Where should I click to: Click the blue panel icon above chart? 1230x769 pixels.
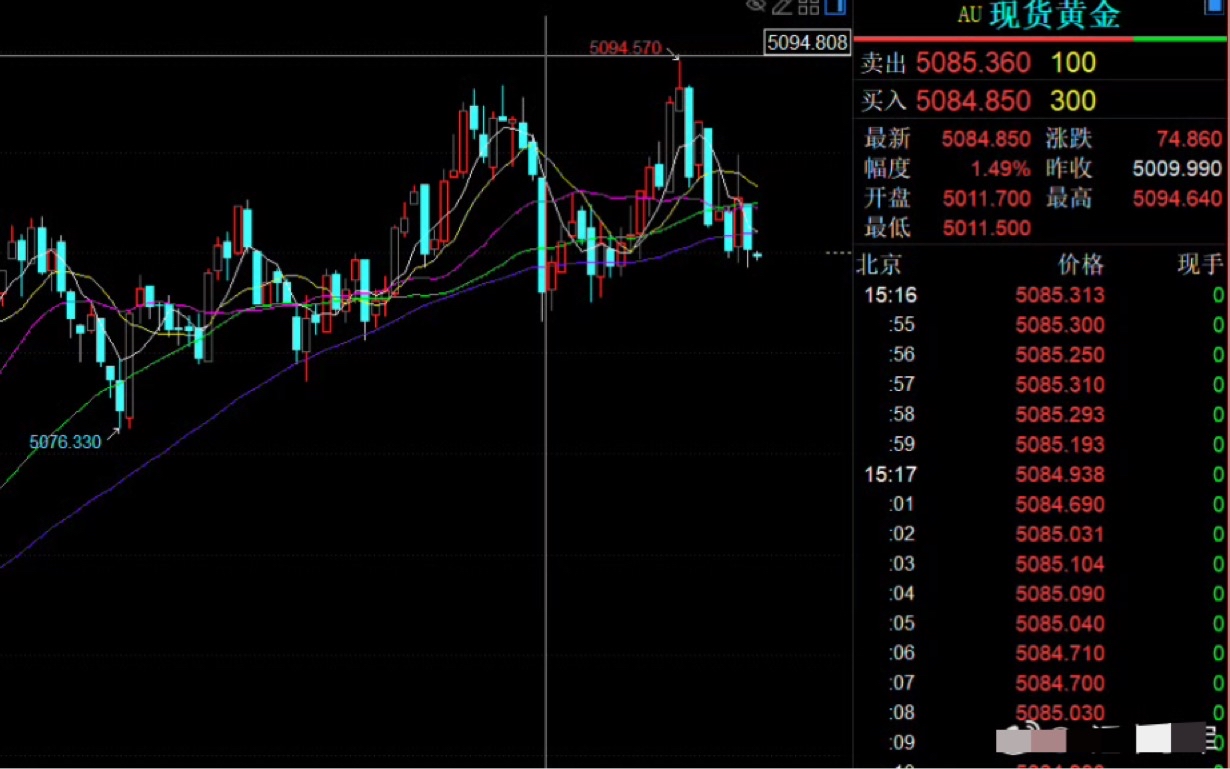tap(835, 6)
